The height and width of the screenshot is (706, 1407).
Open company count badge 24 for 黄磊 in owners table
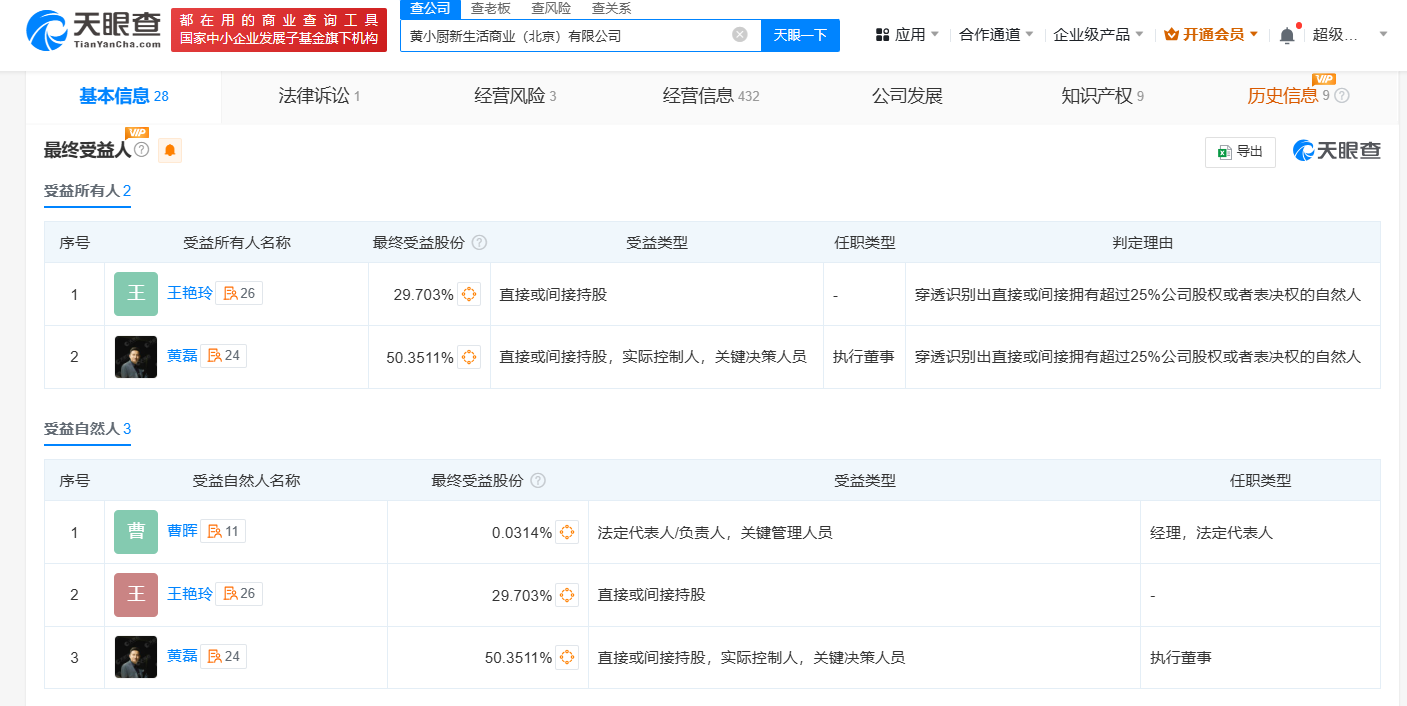(x=223, y=355)
